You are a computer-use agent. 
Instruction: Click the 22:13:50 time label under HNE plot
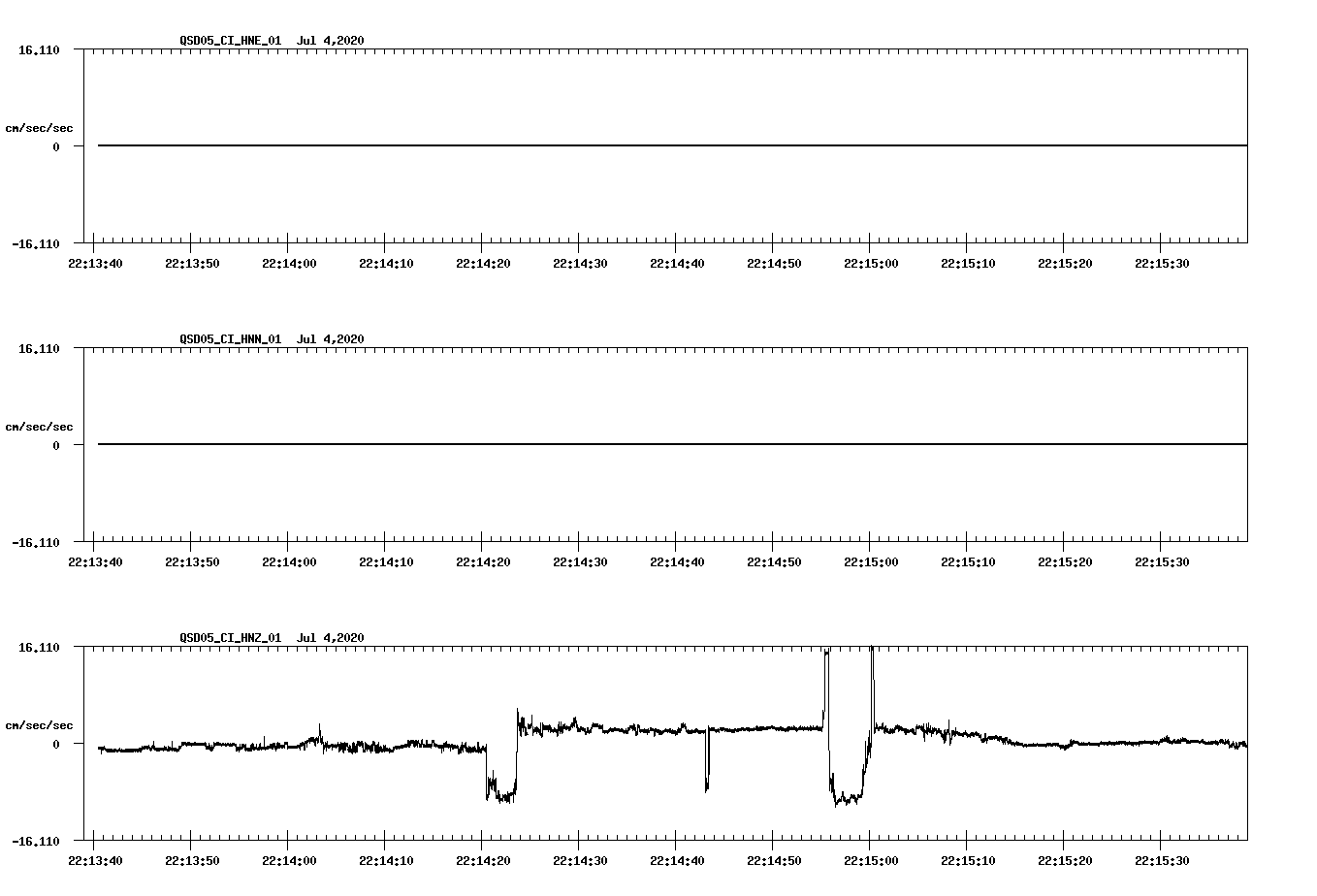pyautogui.click(x=192, y=263)
